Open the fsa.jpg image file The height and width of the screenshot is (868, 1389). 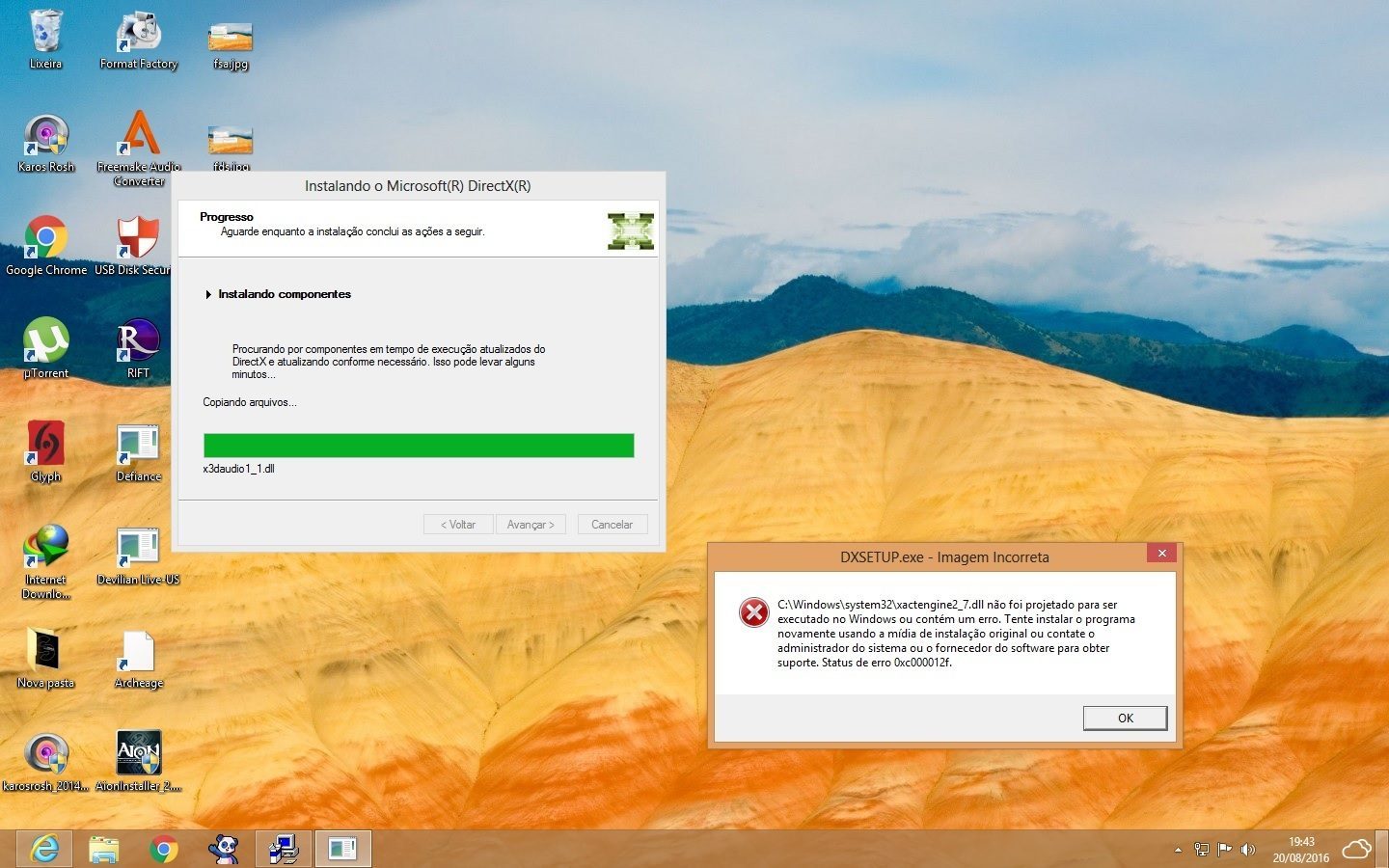(231, 43)
